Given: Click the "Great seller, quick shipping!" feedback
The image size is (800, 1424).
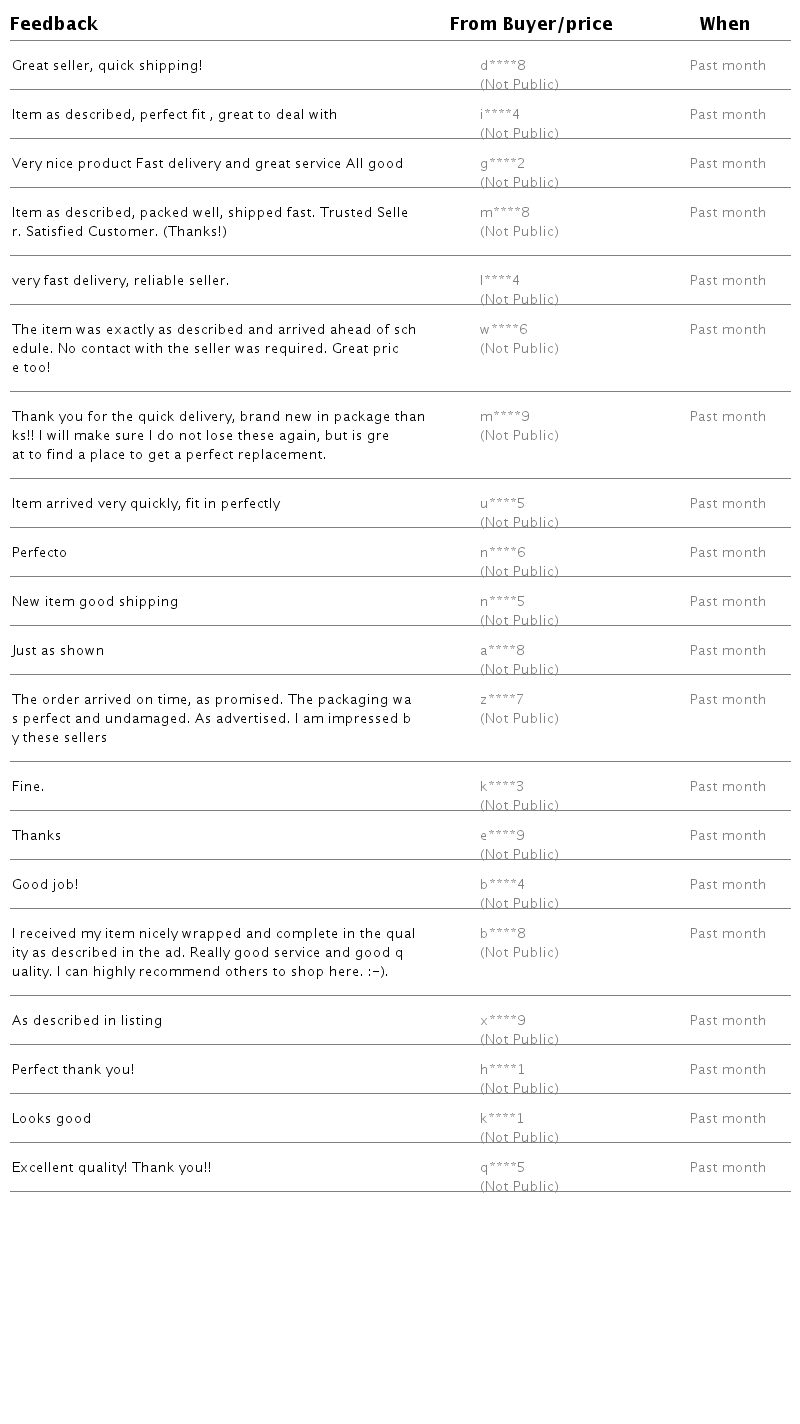Looking at the screenshot, I should [x=107, y=66].
